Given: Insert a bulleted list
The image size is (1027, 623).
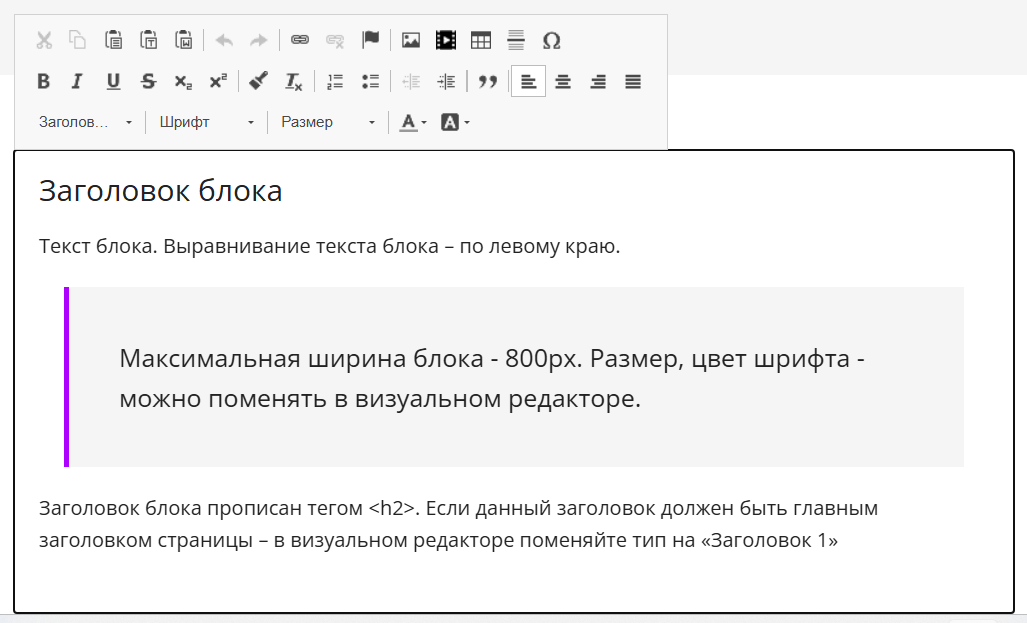Looking at the screenshot, I should pos(370,81).
